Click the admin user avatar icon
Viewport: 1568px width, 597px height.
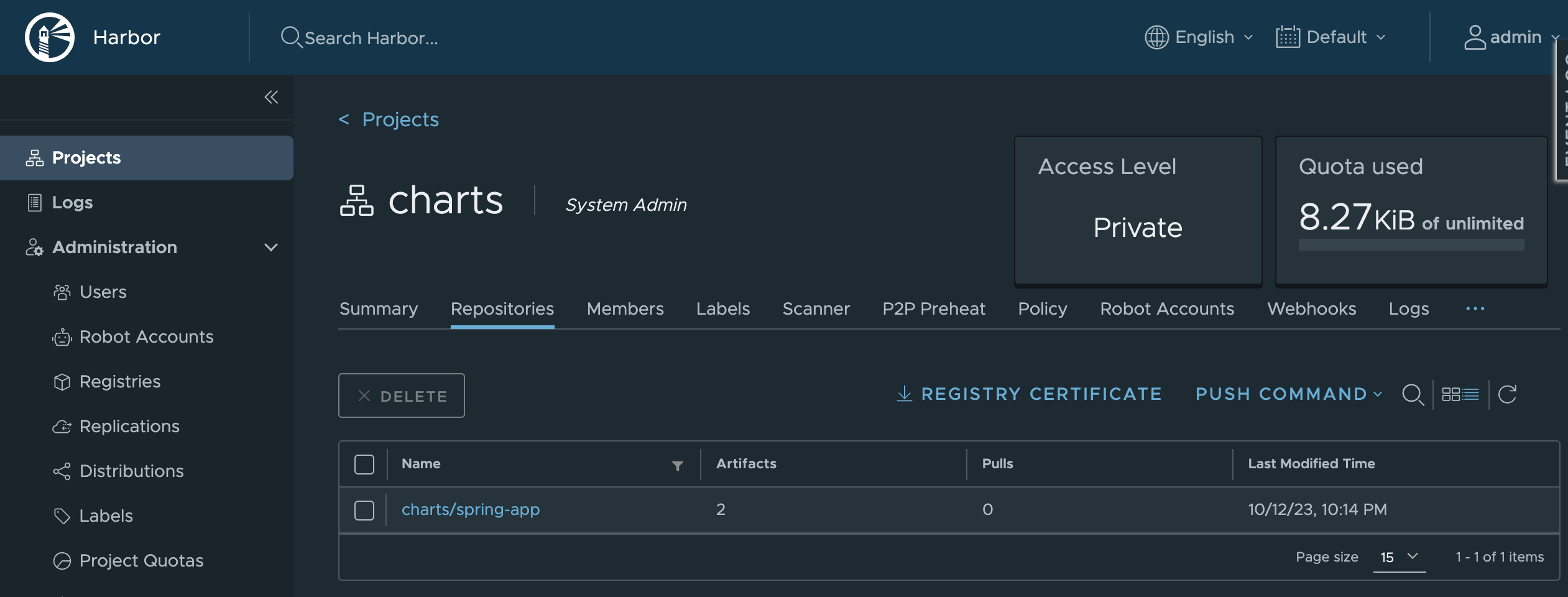click(x=1475, y=37)
